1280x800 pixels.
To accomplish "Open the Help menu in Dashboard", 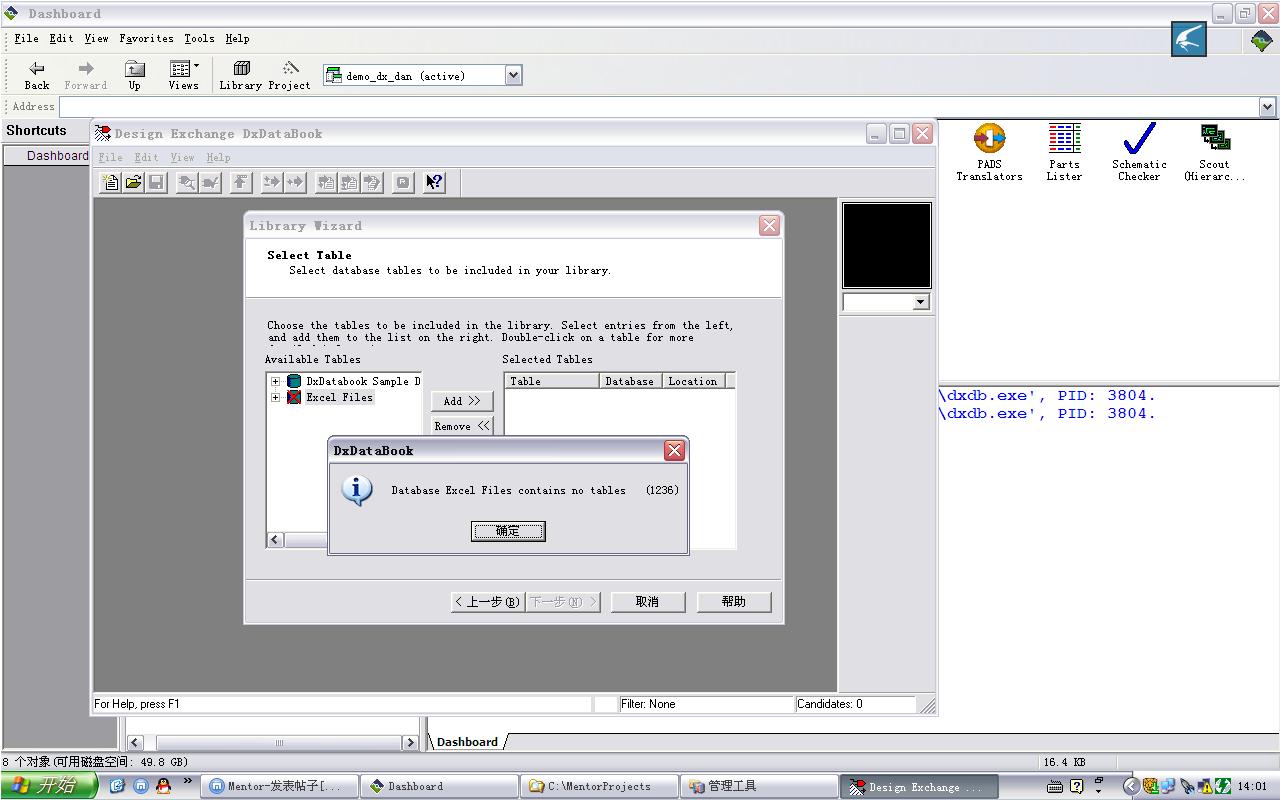I will tap(237, 38).
